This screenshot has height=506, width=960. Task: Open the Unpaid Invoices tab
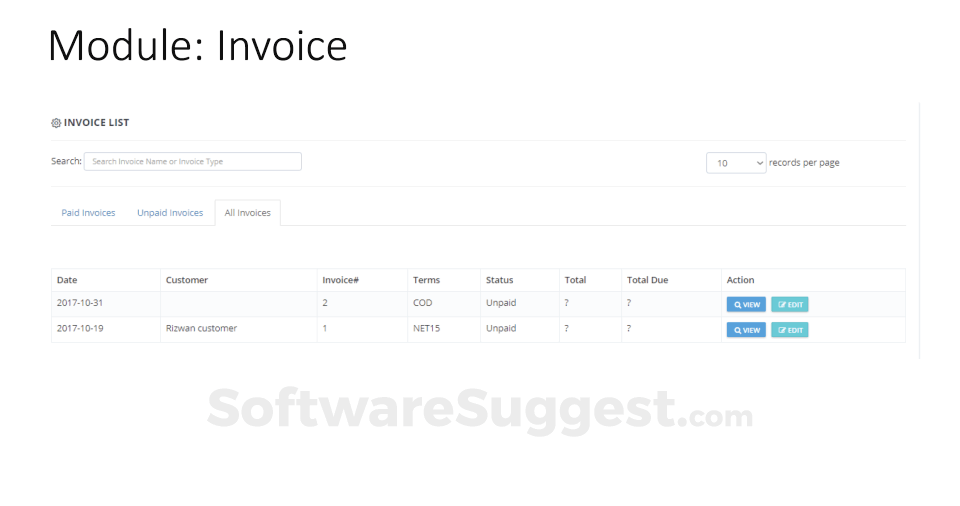(170, 213)
